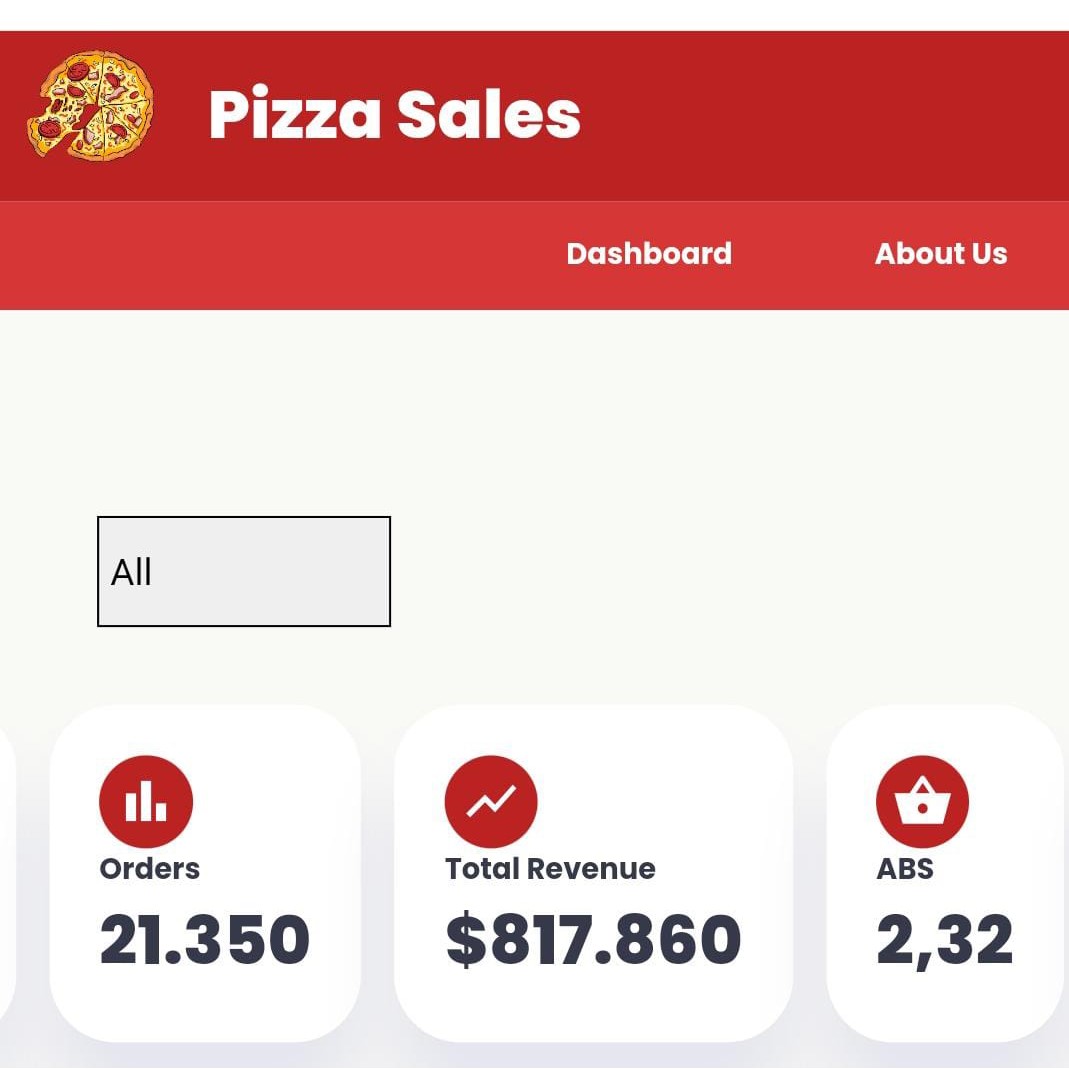The width and height of the screenshot is (1069, 1069).
Task: Select the Total Revenue label
Action: (x=550, y=869)
